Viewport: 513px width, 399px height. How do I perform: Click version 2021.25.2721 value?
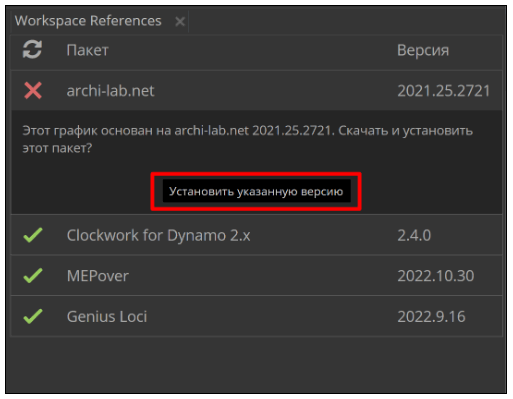tap(444, 91)
